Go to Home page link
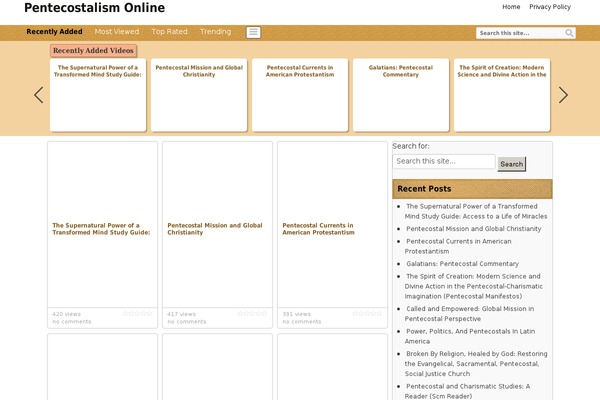Screen dimensions: 600x400 (x=511, y=7)
